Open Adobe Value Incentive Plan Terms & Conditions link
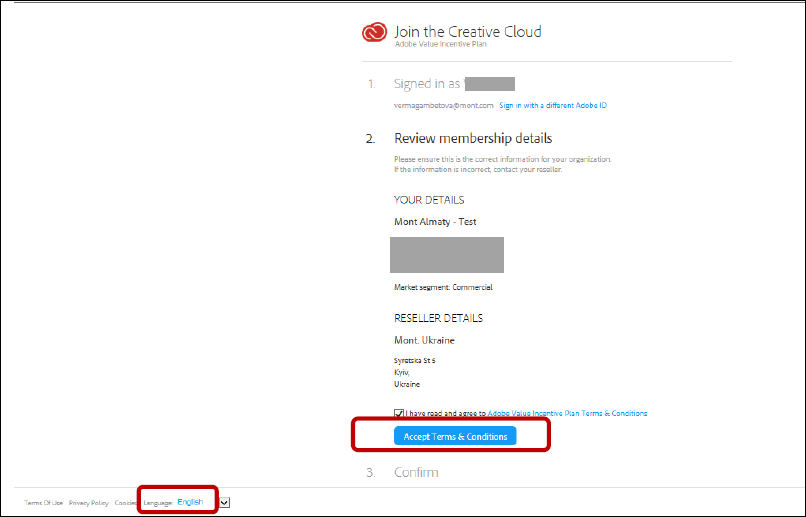 coord(567,413)
